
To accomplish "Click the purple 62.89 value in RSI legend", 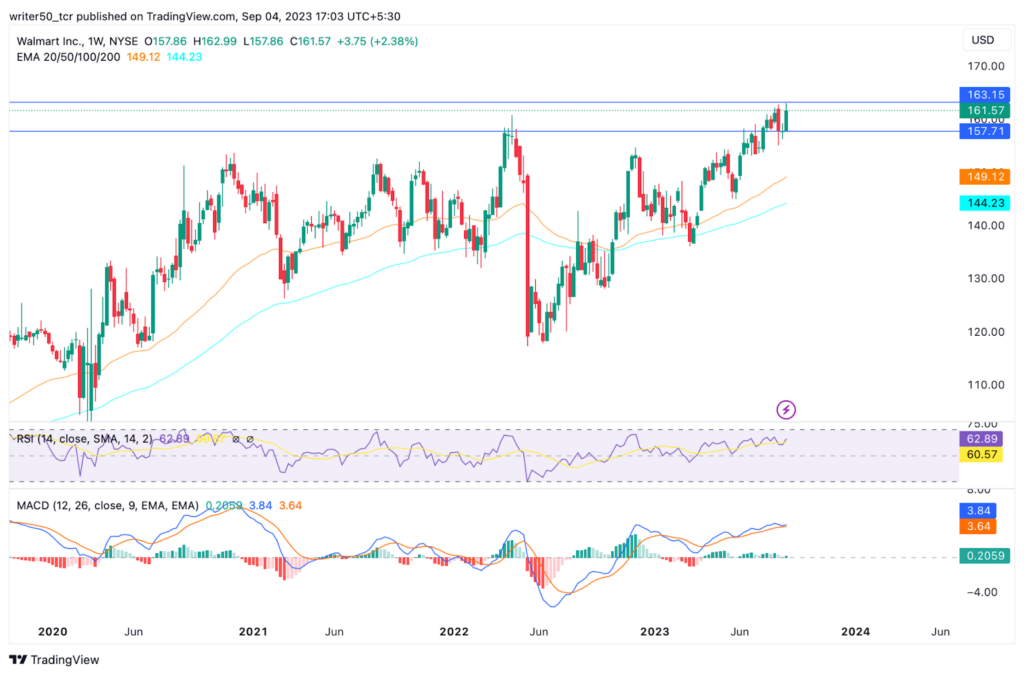I will (x=174, y=439).
